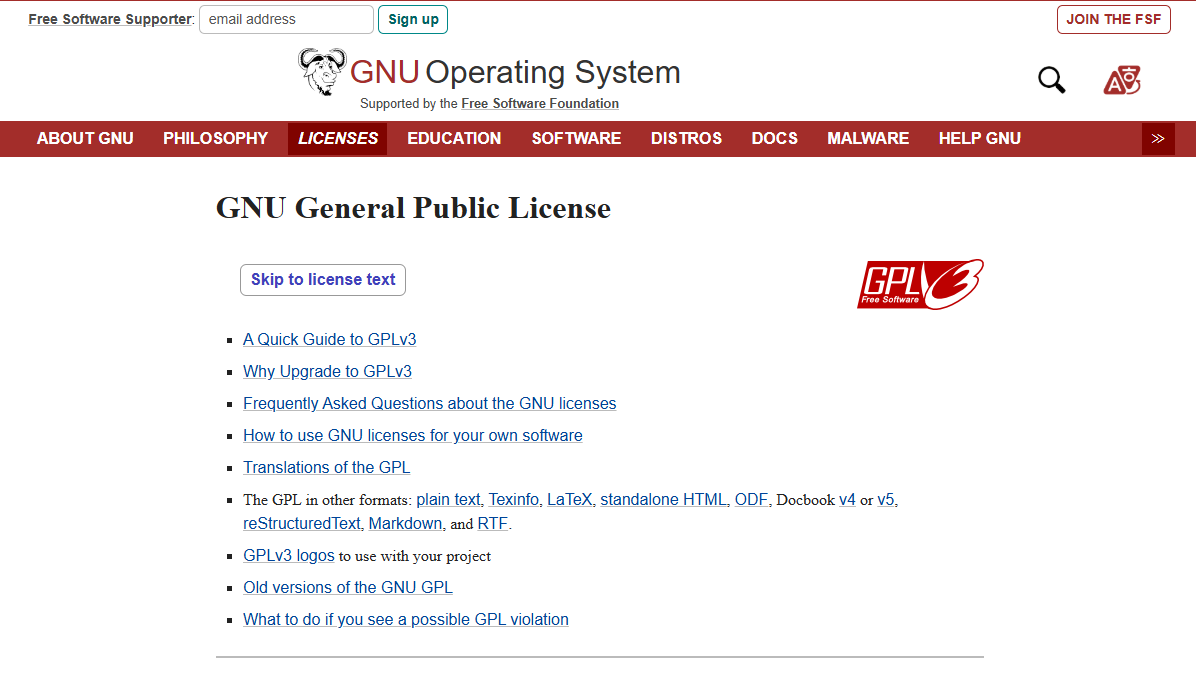Expand the navigation menu with double chevron

[1158, 139]
